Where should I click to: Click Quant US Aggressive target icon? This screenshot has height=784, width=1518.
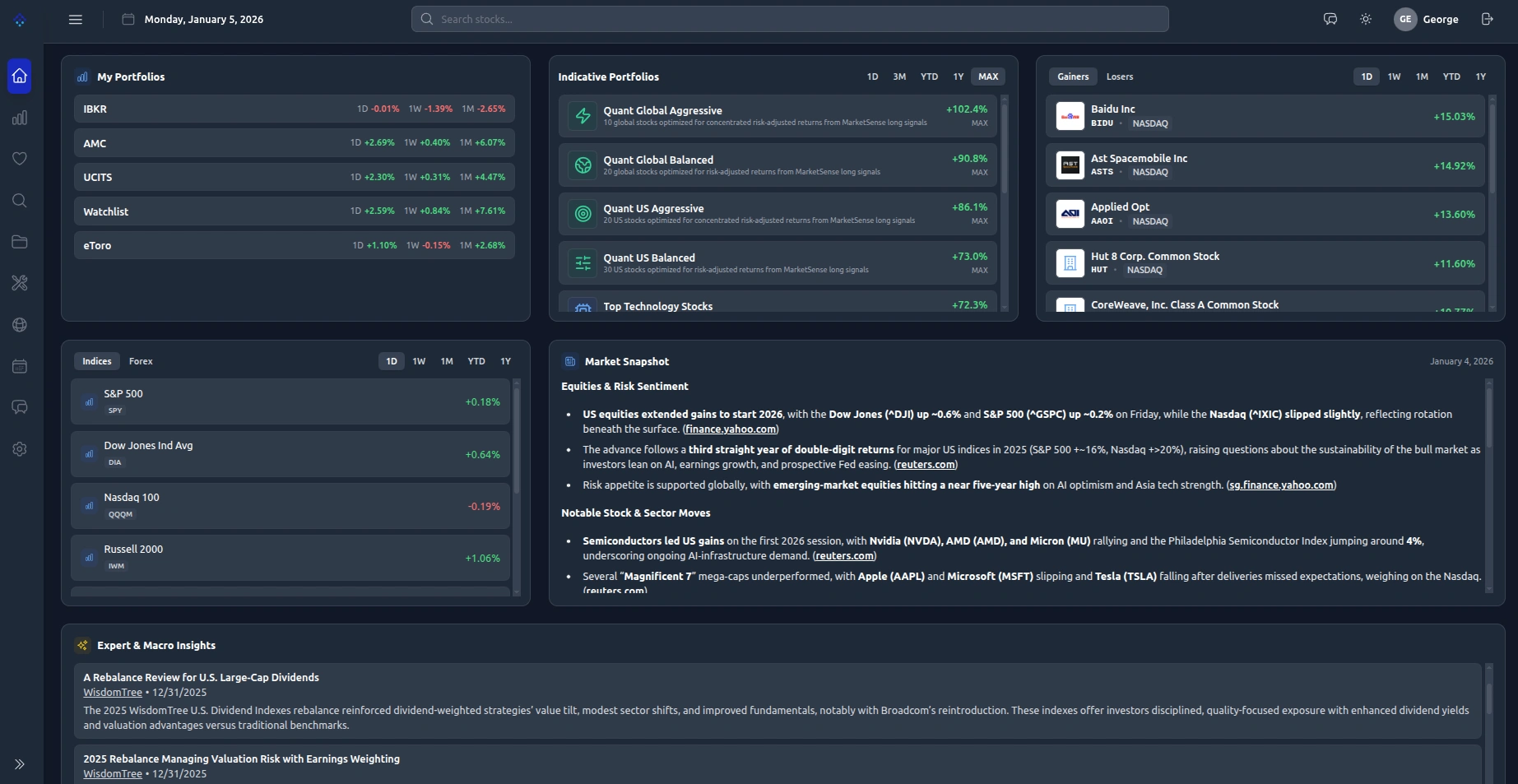point(583,214)
